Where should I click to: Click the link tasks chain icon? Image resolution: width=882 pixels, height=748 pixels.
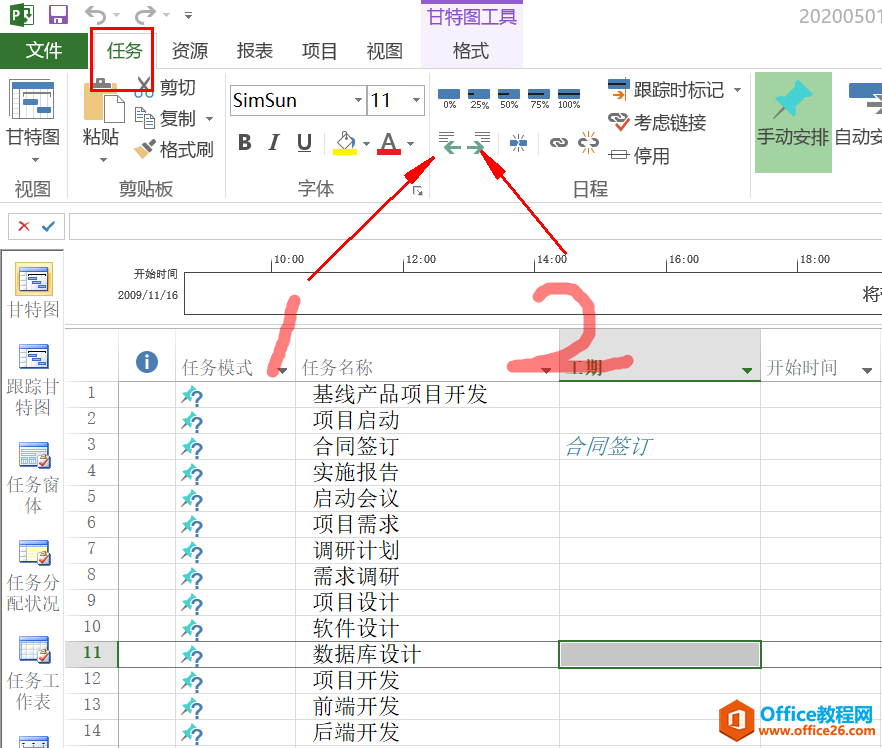coord(559,143)
